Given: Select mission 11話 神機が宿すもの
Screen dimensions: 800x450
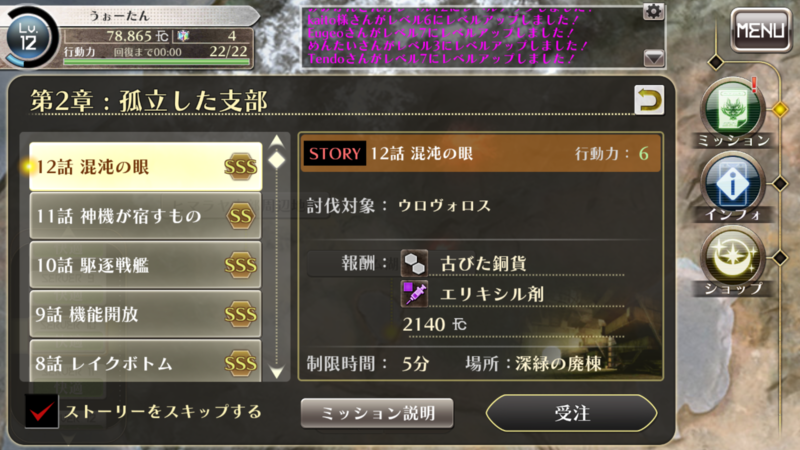Looking at the screenshot, I should 145,216.
